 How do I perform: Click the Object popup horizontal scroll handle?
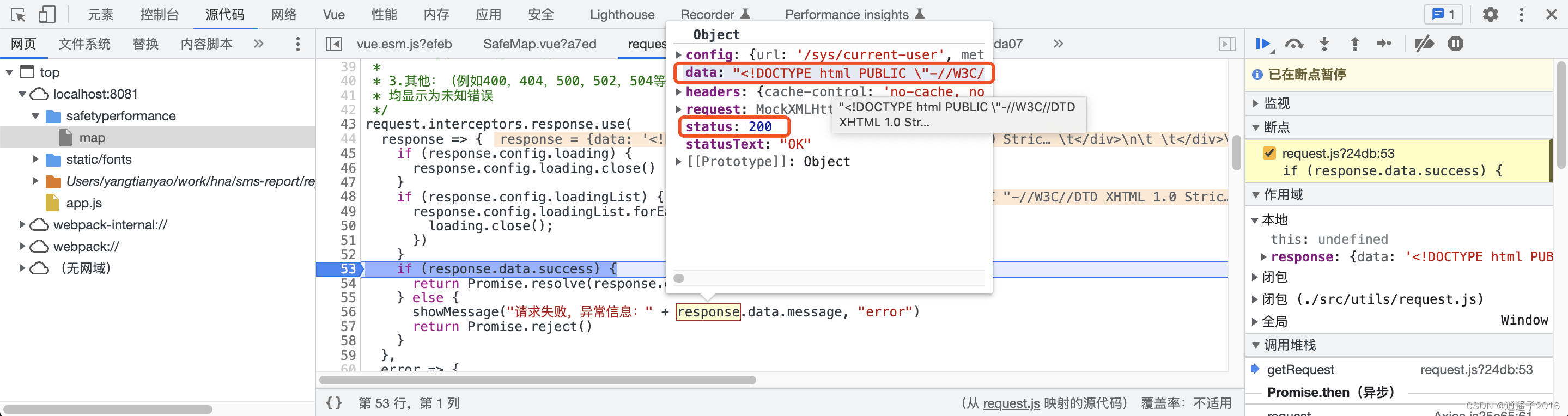click(679, 278)
